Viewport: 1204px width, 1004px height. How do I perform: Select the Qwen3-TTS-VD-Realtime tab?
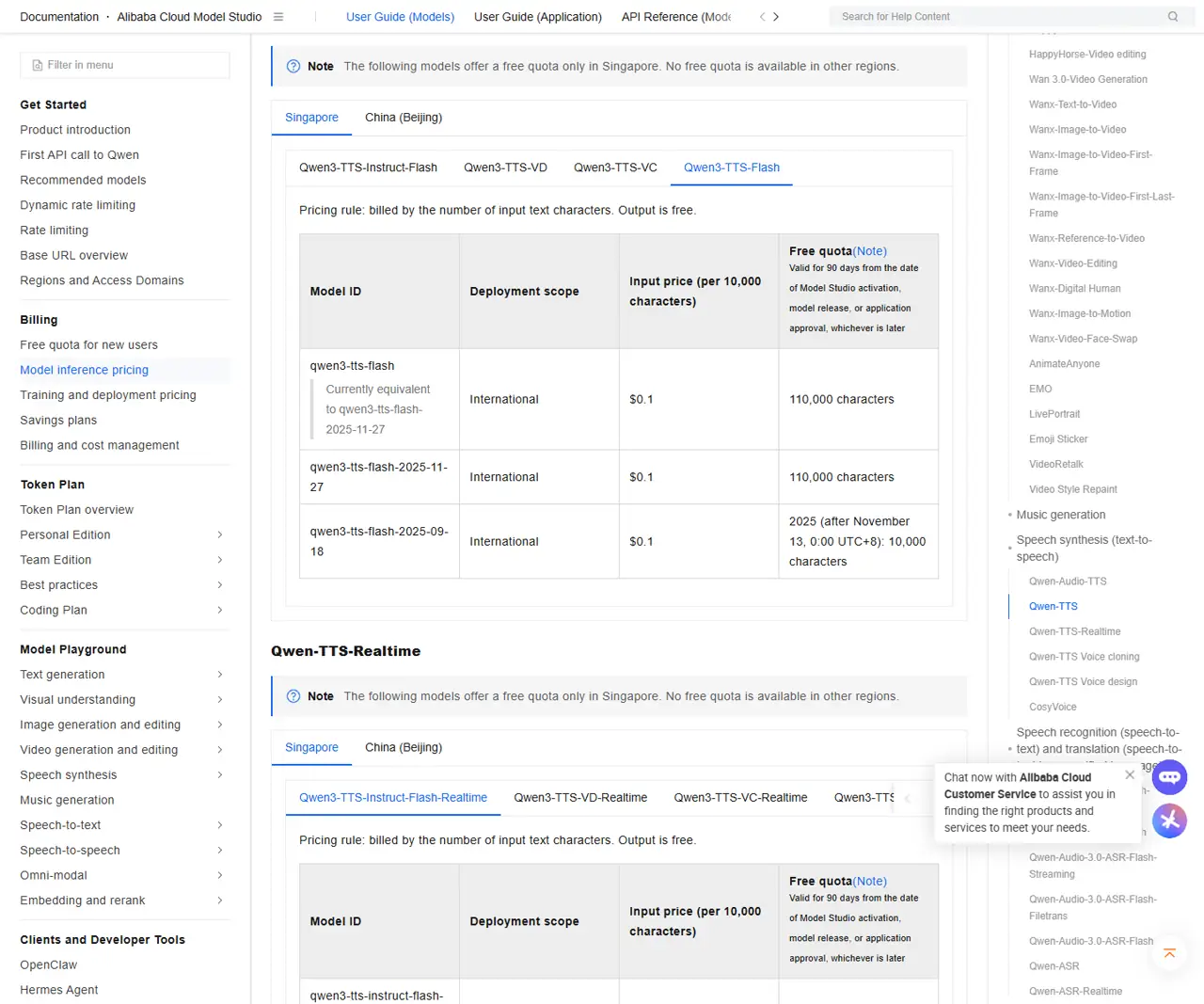tap(580, 798)
